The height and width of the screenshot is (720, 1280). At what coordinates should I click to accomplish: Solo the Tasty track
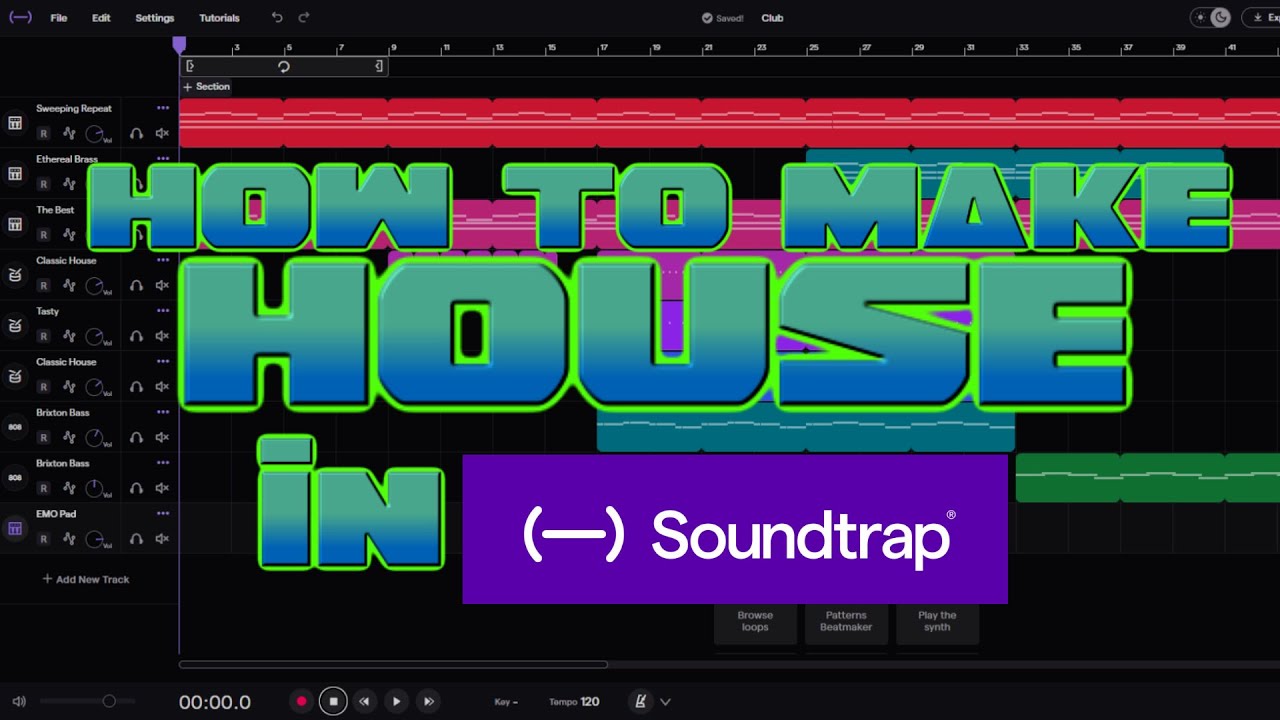pos(136,336)
